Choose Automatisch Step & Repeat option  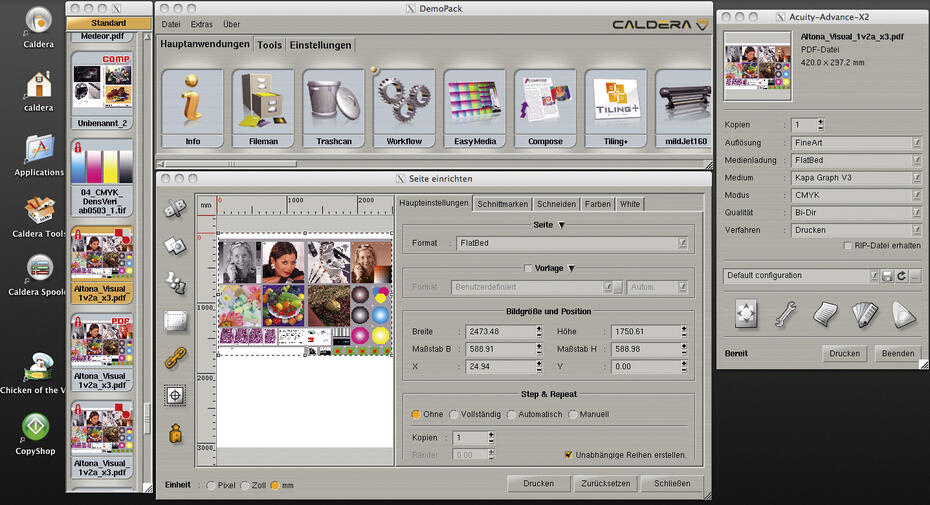511,414
